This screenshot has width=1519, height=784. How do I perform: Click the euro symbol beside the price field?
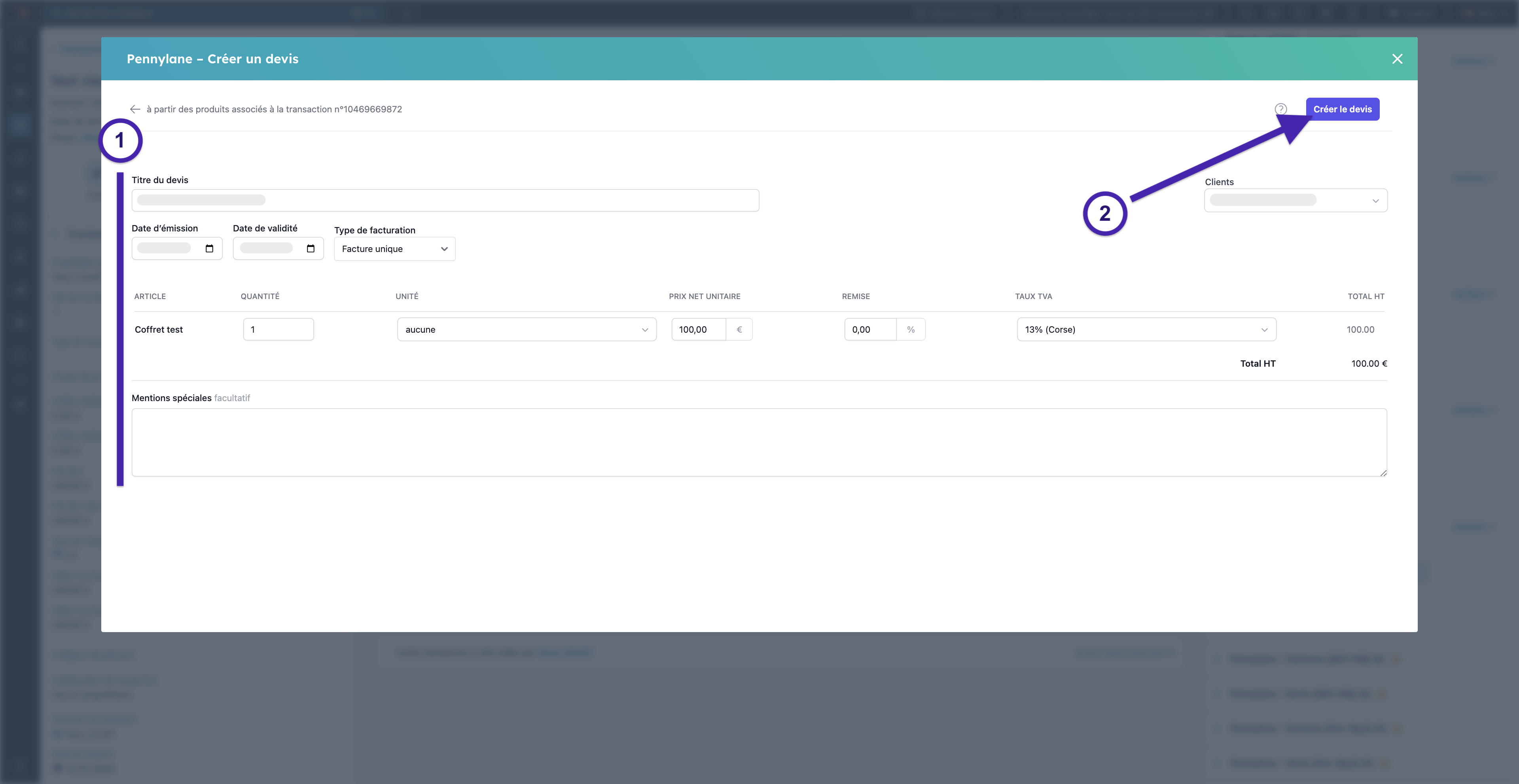(x=739, y=330)
